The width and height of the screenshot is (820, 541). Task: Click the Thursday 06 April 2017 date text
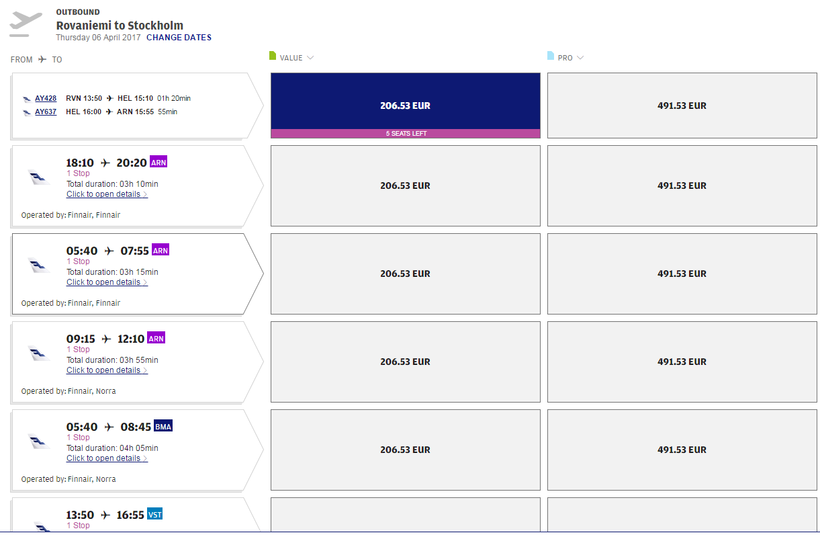98,38
